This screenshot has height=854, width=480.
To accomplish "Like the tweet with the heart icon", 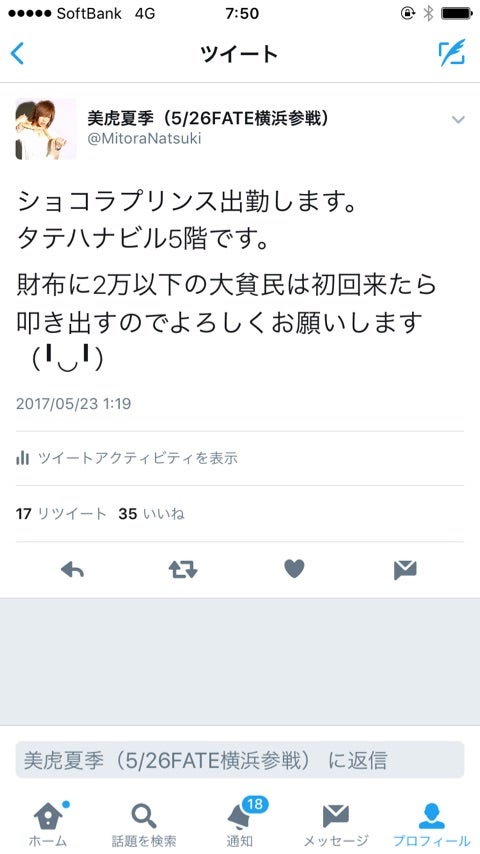I will coord(294,569).
